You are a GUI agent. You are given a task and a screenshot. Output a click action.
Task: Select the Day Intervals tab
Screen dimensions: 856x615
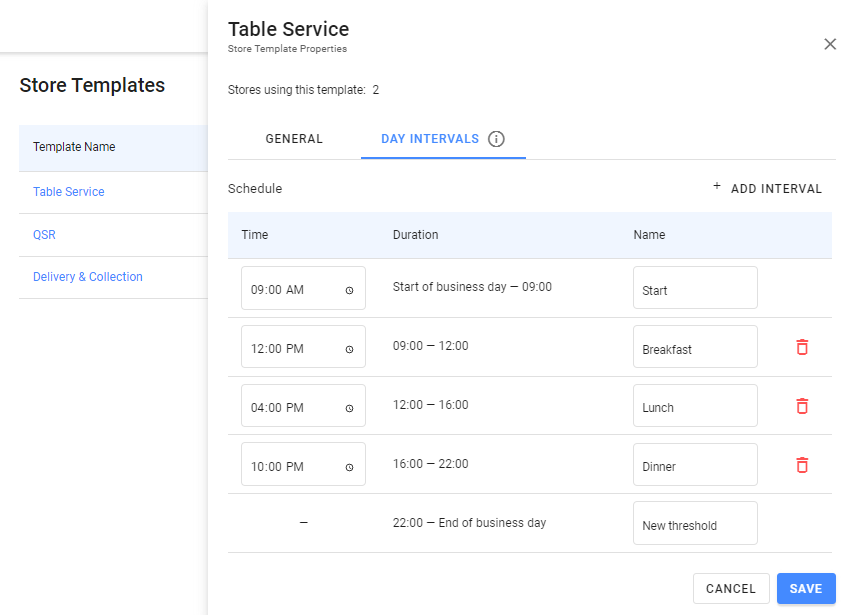point(430,139)
